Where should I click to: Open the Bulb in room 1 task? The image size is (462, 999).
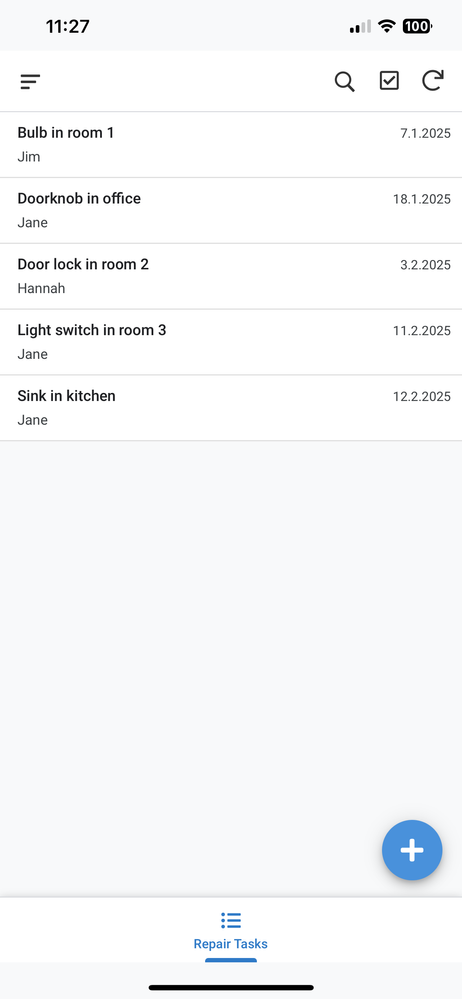point(231,145)
